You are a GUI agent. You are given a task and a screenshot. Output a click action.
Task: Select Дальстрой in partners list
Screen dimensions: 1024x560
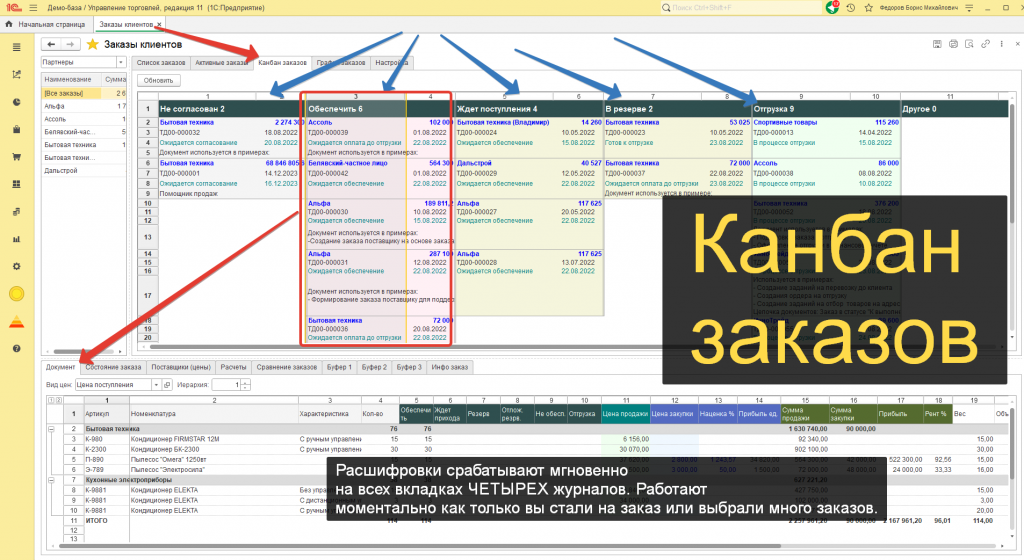click(x=84, y=170)
